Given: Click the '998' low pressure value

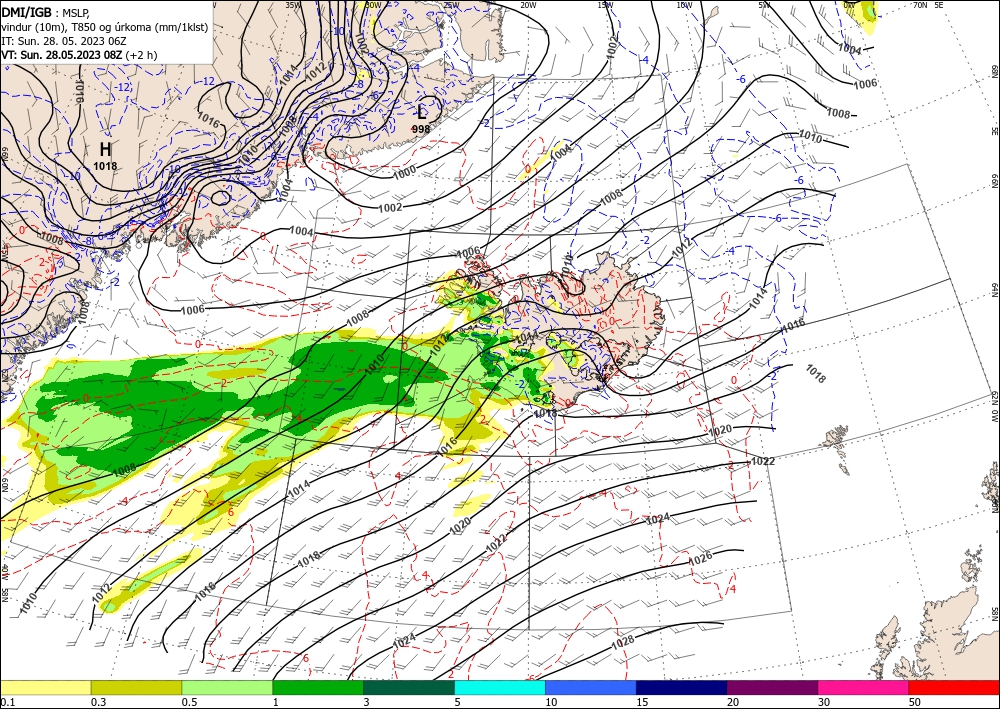Looking at the screenshot, I should click(420, 129).
